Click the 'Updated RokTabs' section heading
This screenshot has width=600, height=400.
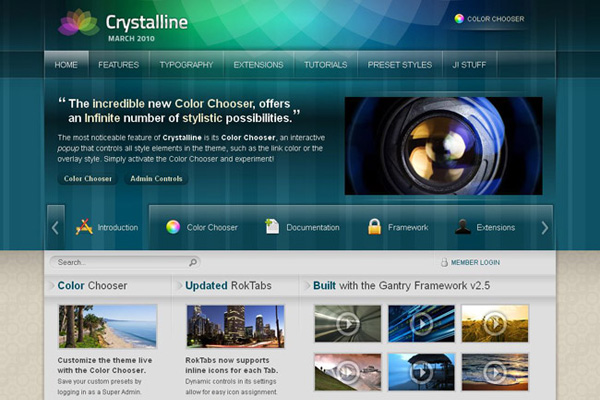pos(228,286)
